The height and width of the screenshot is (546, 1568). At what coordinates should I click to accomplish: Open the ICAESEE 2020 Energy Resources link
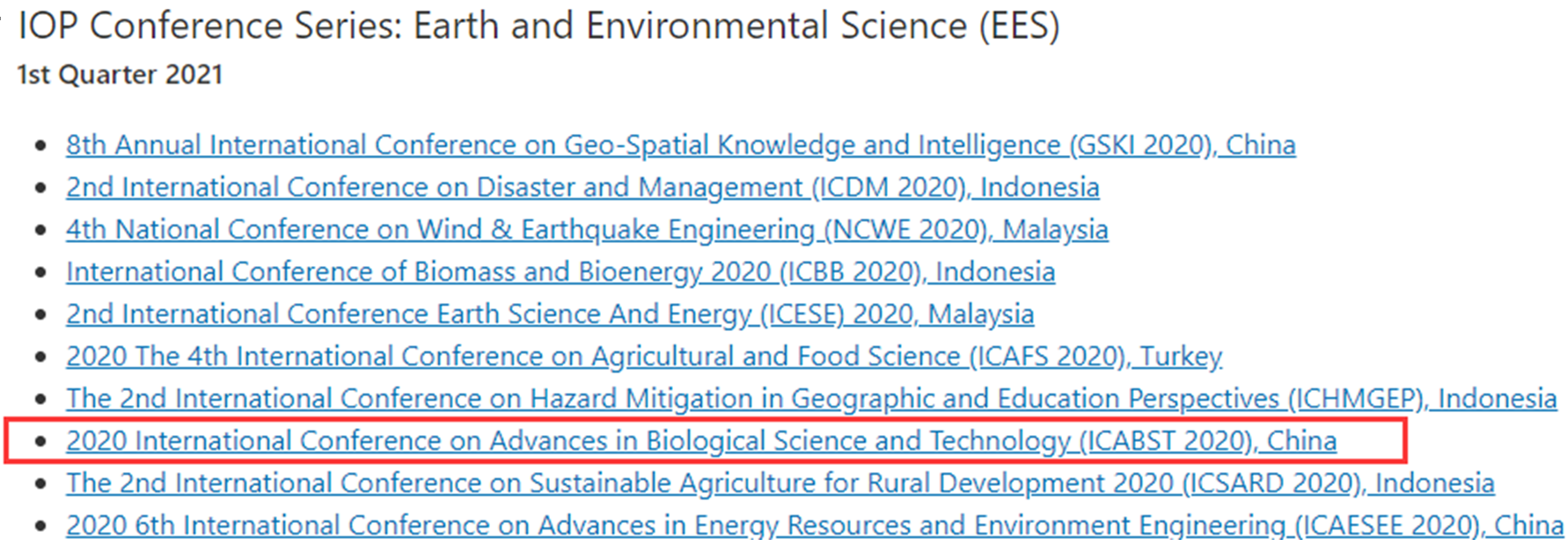(815, 526)
